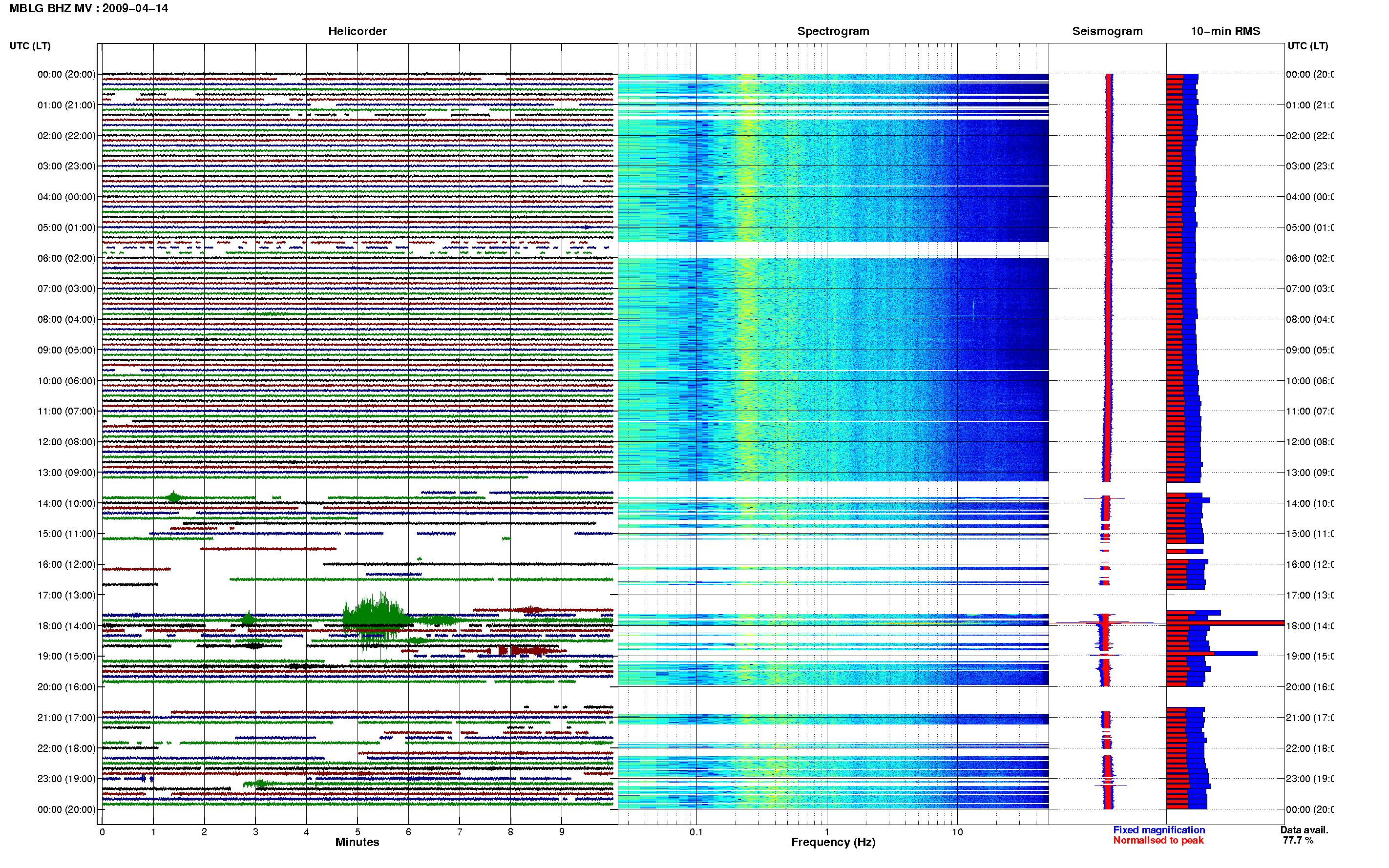
Task: Click the left '05:00 (01:00)' time label
Action: pos(66,228)
